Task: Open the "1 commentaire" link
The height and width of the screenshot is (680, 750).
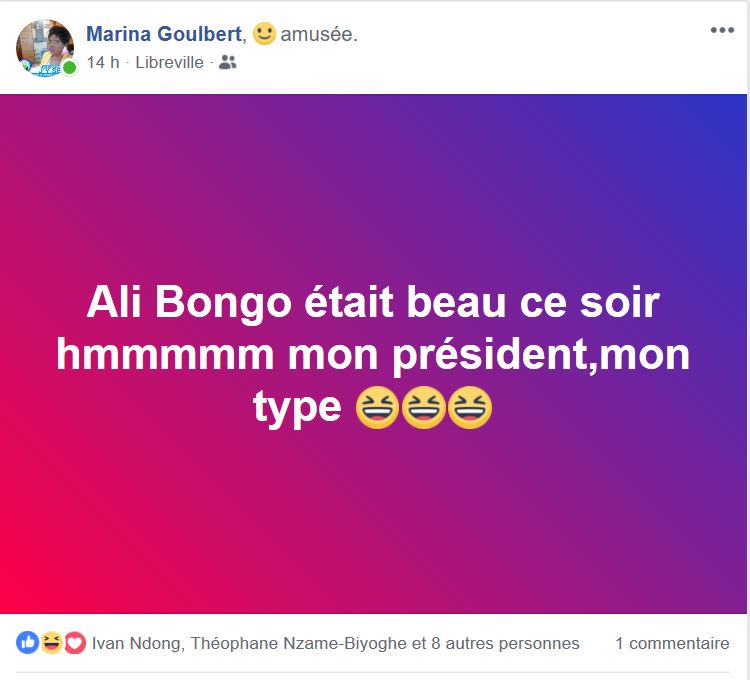Action: 672,643
